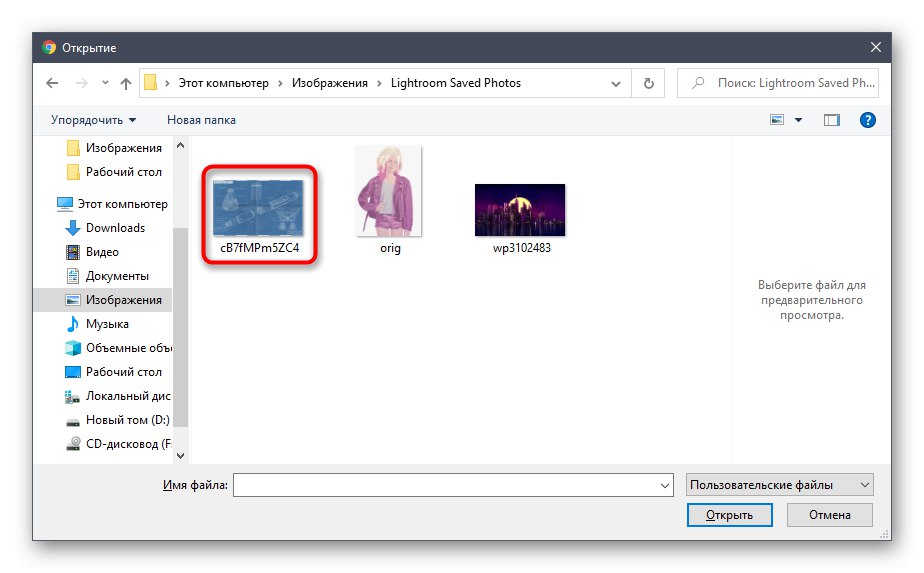
Task: Open 'Пользовательские файлы' file type dropdown
Action: [x=780, y=485]
